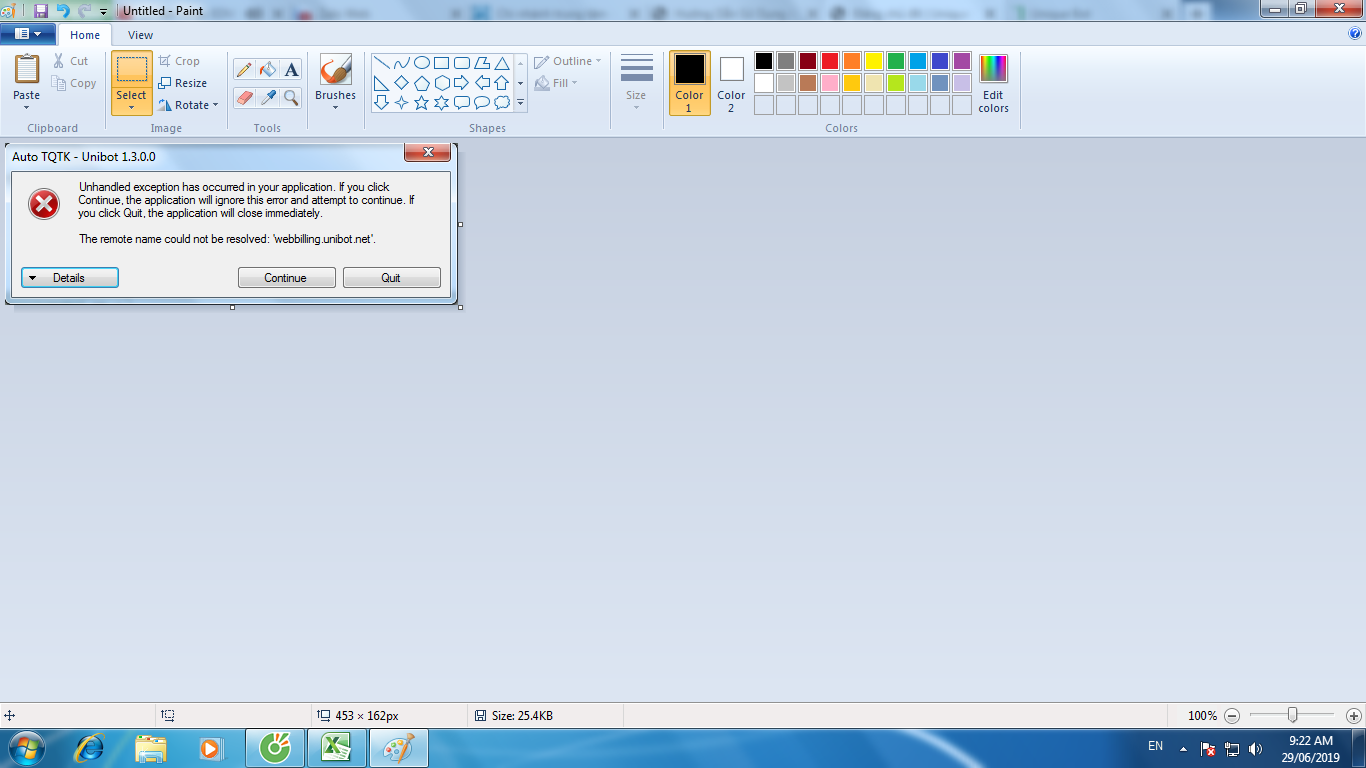Choose the Rectangle shape
This screenshot has width=1366, height=768.
[x=441, y=63]
